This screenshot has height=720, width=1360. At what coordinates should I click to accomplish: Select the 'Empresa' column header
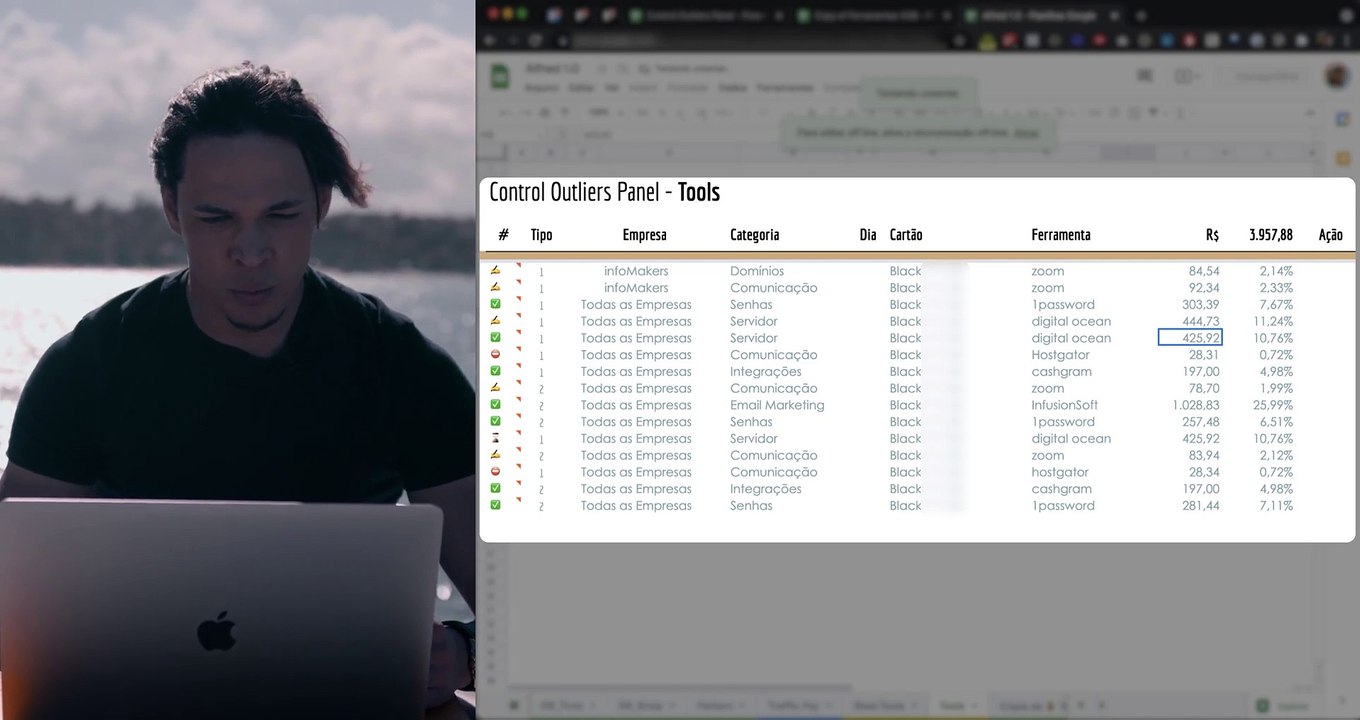644,235
